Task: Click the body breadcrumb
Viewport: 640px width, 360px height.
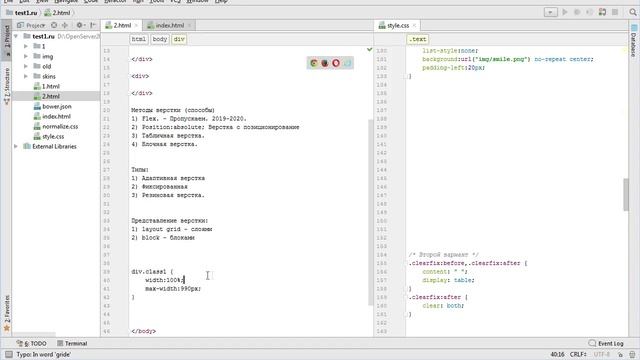Action: (x=160, y=39)
